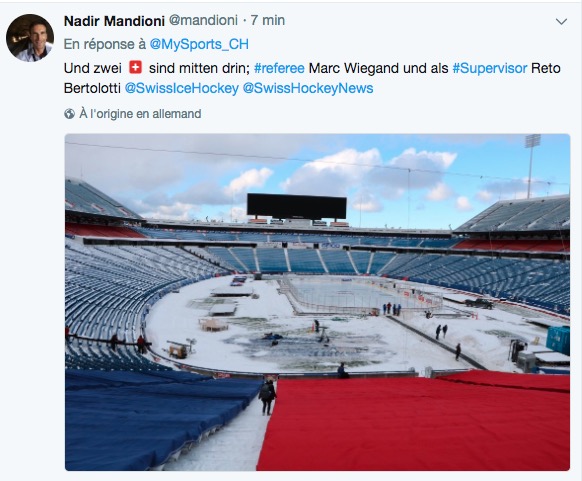Viewport: 582px width, 481px height.
Task: Click the hockey rink in the photo
Action: tap(360, 295)
